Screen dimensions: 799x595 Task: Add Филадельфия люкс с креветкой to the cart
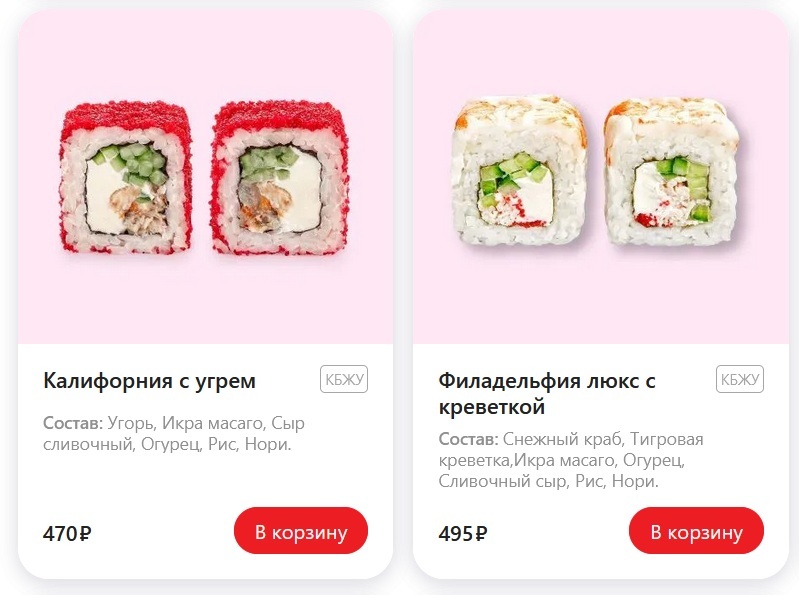pyautogui.click(x=697, y=531)
